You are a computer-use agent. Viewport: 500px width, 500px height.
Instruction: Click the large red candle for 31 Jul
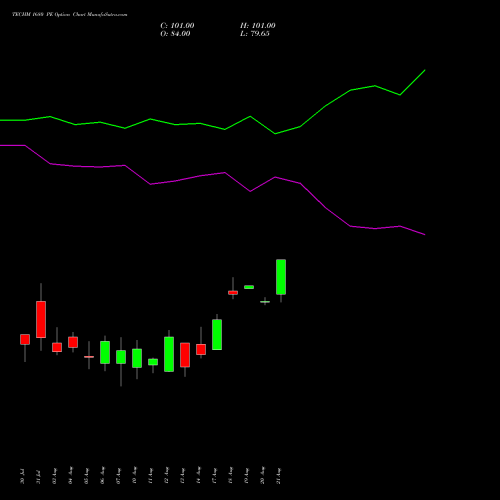coord(41,319)
